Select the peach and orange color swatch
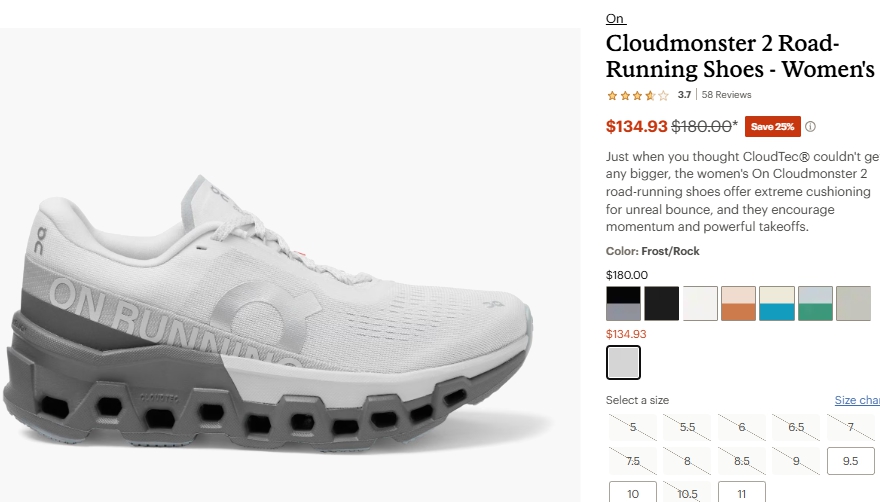The image size is (880, 502). coord(738,304)
